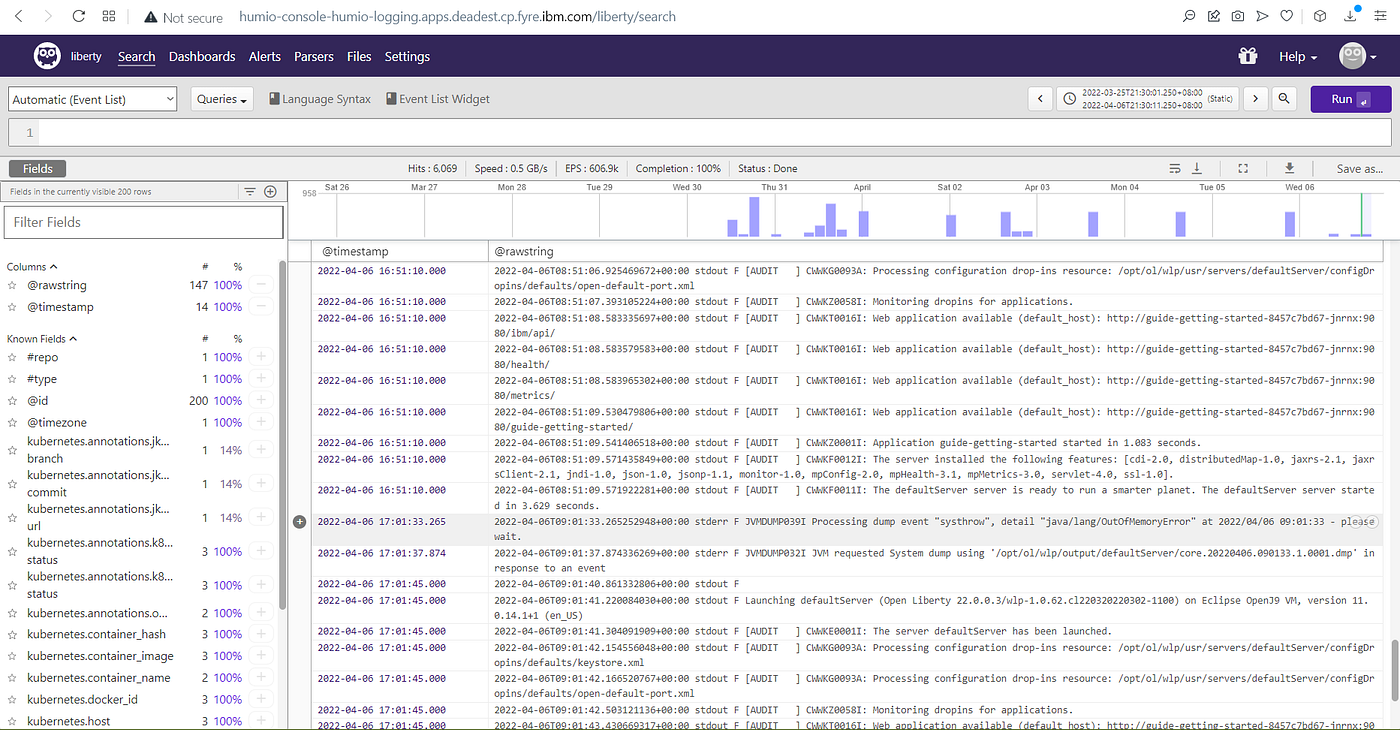Add kubernetes.container_image column with plus button
The height and width of the screenshot is (730, 1400).
click(261, 656)
